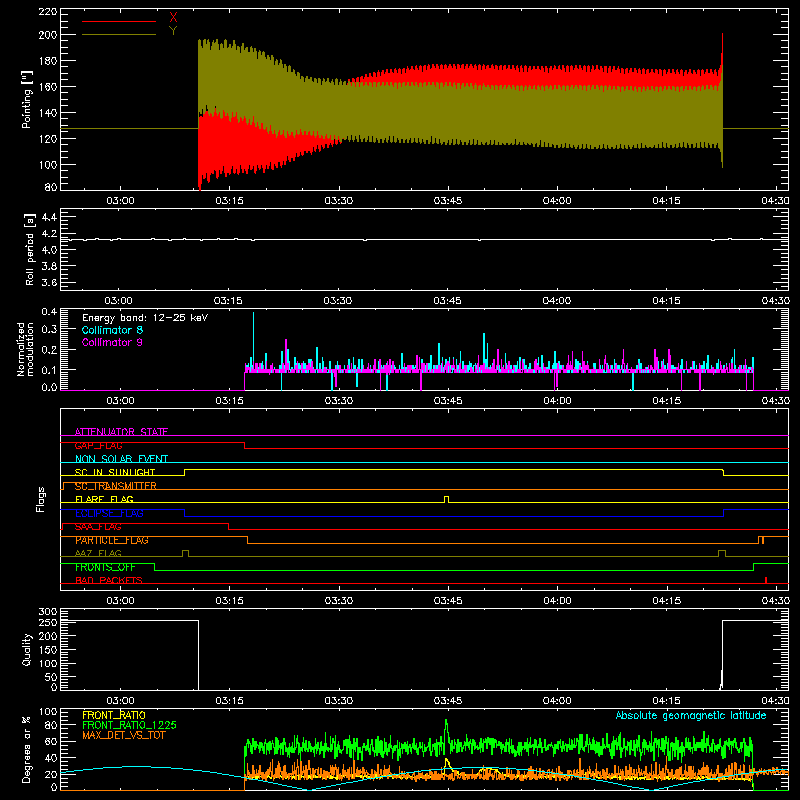This screenshot has width=800, height=800.
Task: Click the Pointing axis title
Action: pos(27,99)
